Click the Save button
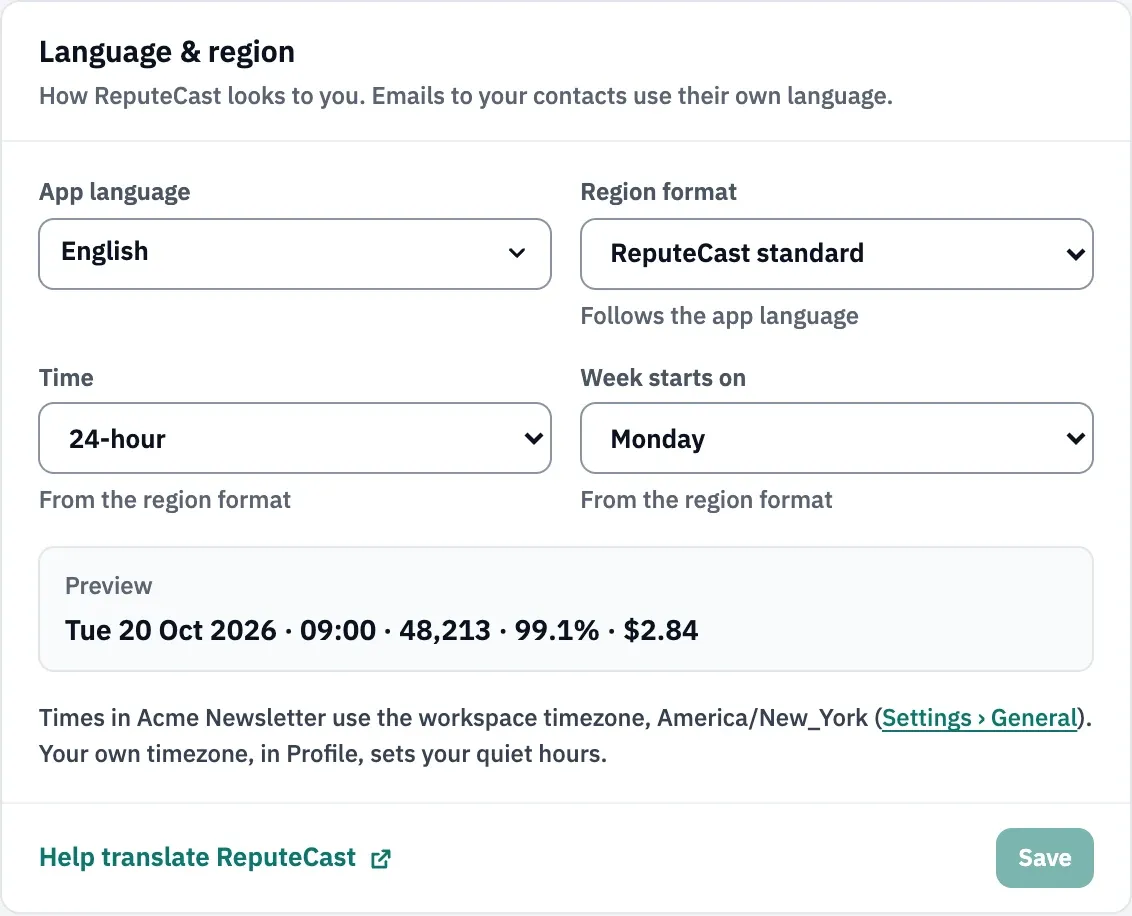This screenshot has height=916, width=1132. (x=1045, y=858)
